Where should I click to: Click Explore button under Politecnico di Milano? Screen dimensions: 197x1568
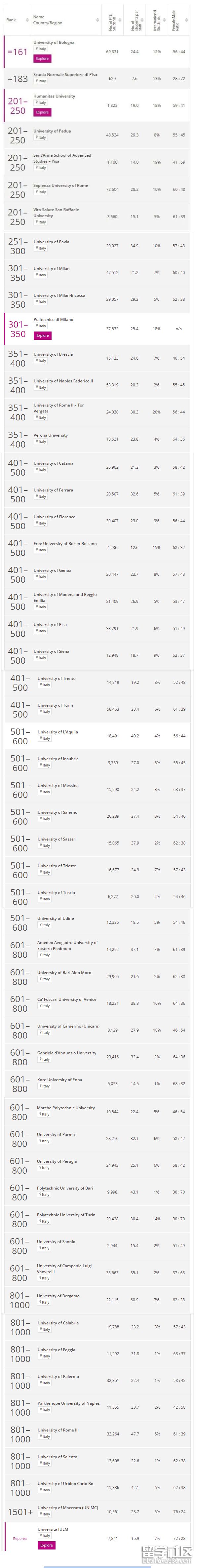(x=42, y=335)
